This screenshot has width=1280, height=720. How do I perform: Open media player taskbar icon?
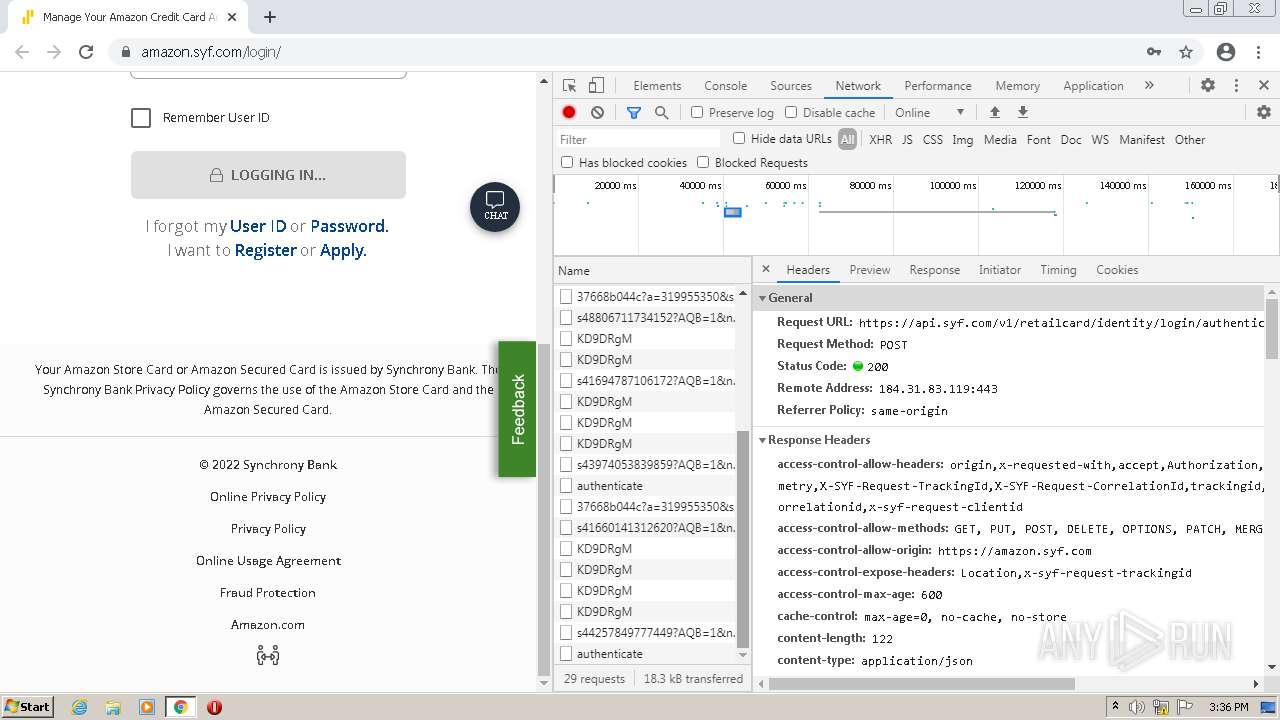pyautogui.click(x=146, y=707)
